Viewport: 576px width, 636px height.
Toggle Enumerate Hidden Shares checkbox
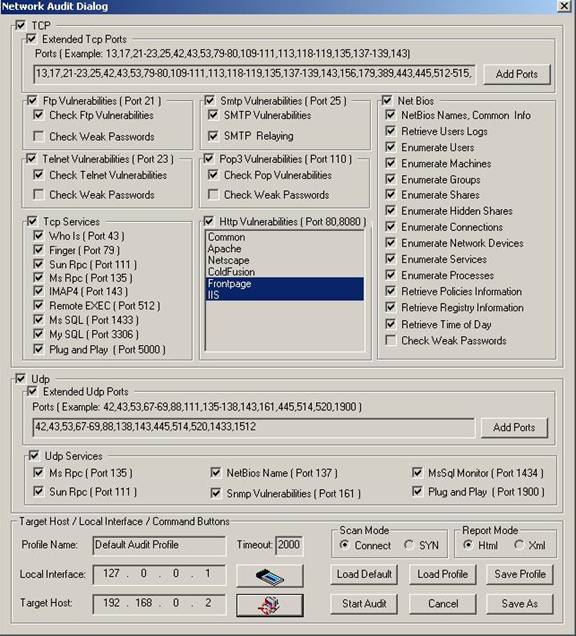390,211
